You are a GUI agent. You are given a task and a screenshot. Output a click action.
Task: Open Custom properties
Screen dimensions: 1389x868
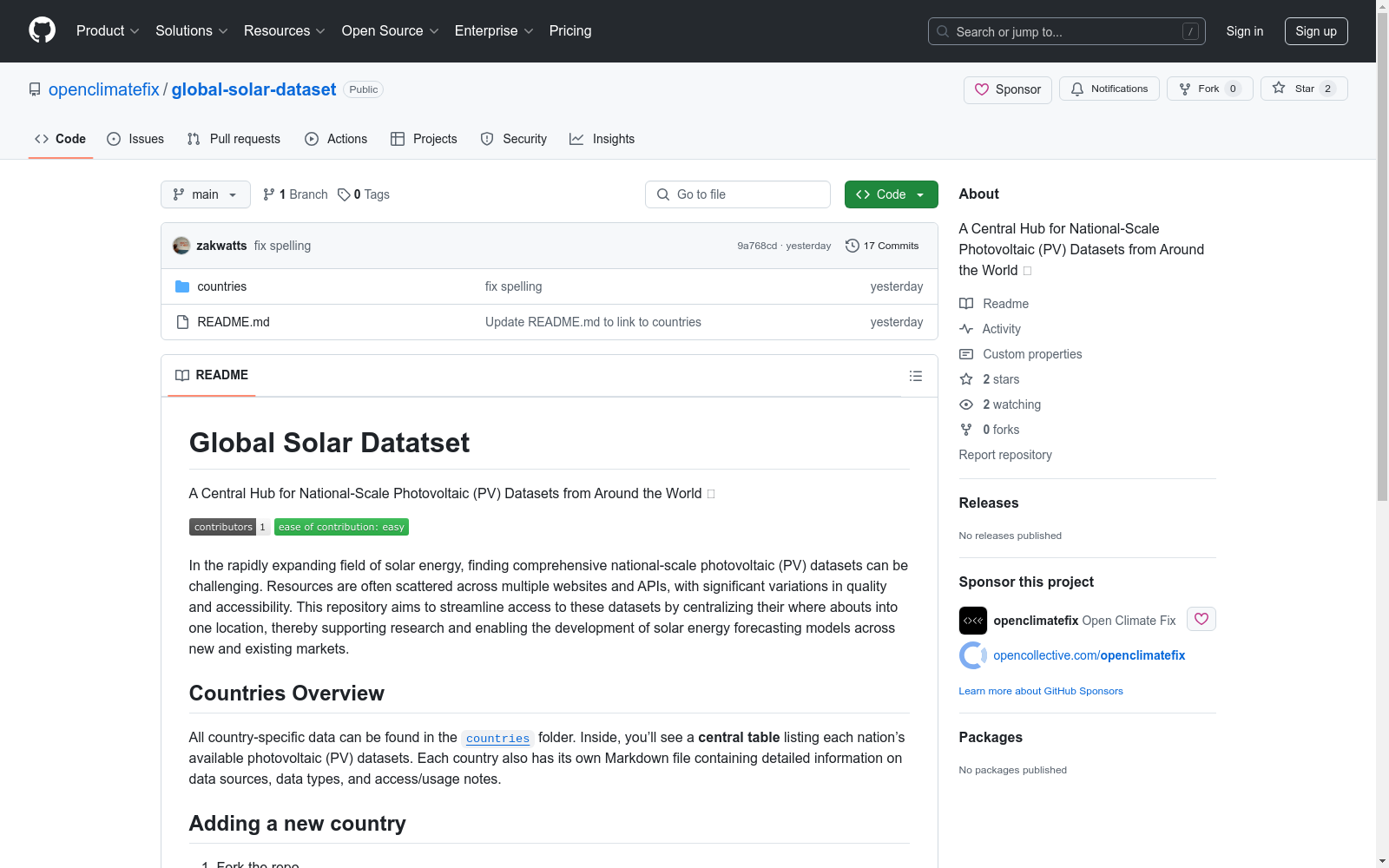pyautogui.click(x=1021, y=354)
